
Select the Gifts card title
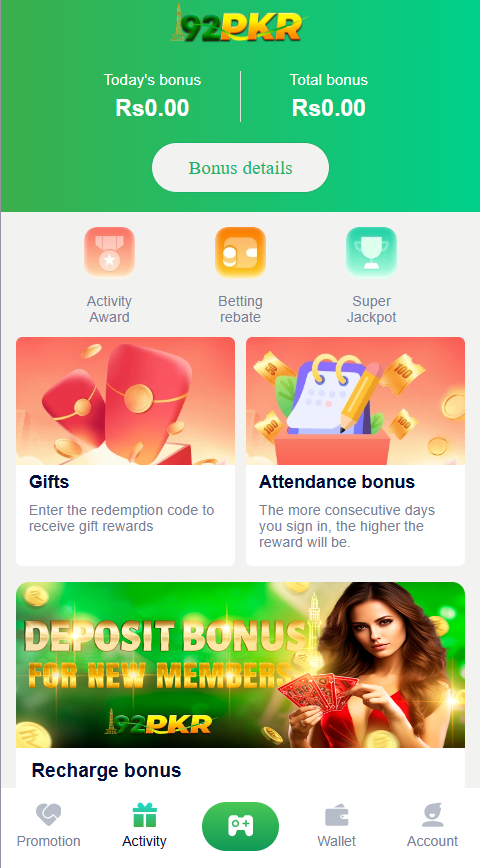pyautogui.click(x=49, y=482)
